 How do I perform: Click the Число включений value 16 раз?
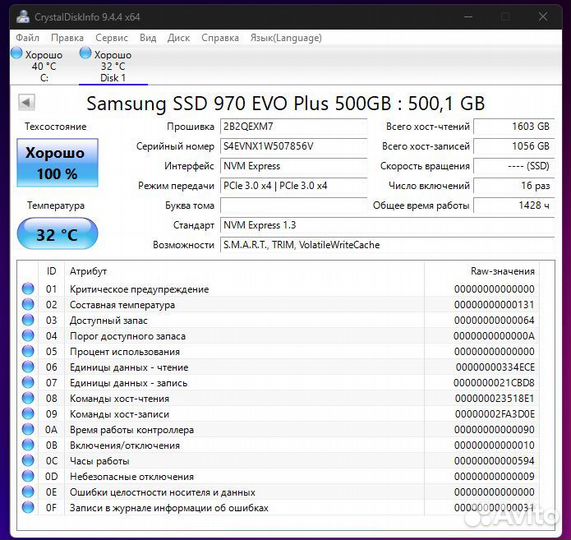[x=514, y=186]
